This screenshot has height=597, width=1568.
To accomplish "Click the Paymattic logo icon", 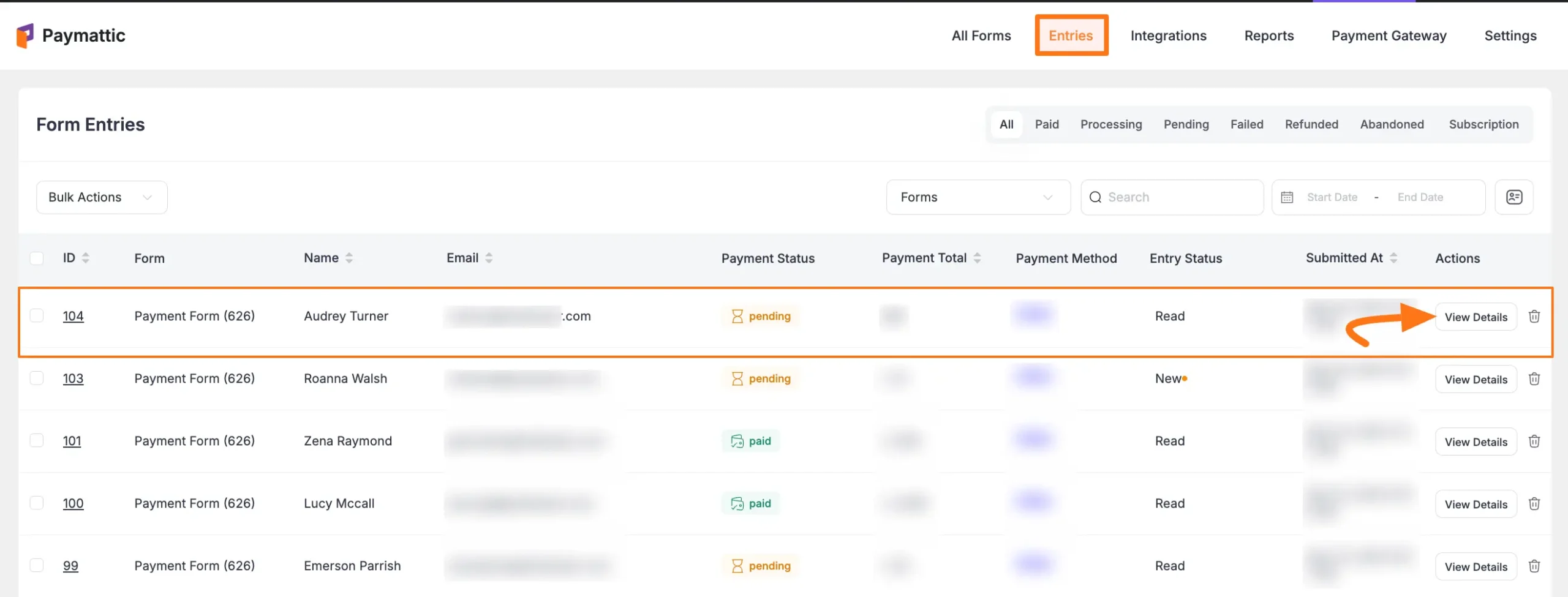I will [24, 36].
